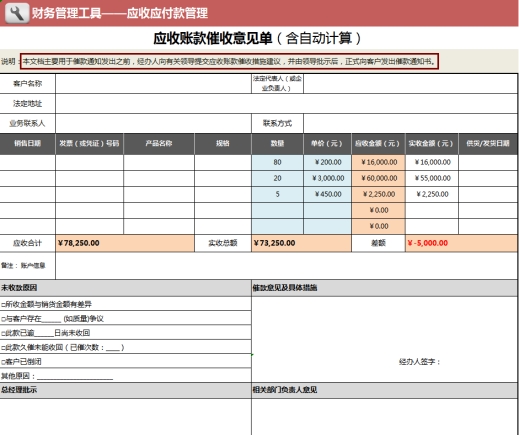This screenshot has height=435, width=519.
Task: Click receivable cell ¥16,000.00 in orange column
Action: (x=378, y=162)
